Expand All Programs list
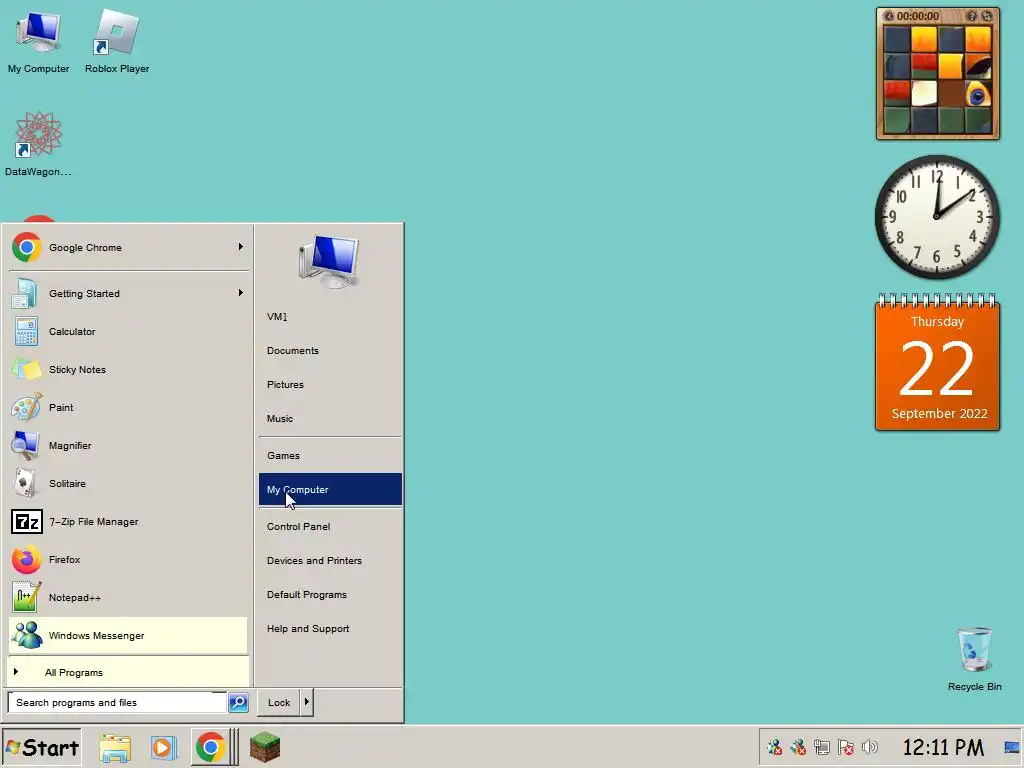Screen dimensions: 1024x768 [x=128, y=672]
